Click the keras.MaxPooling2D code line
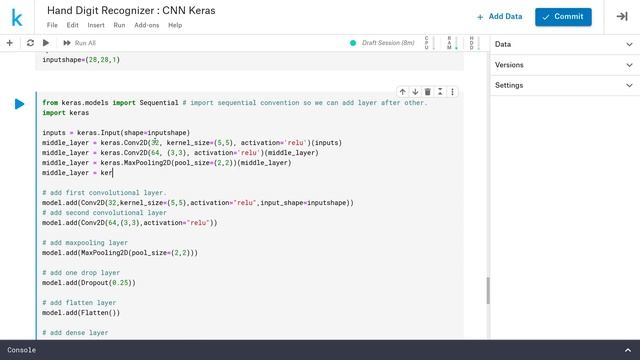 point(167,163)
